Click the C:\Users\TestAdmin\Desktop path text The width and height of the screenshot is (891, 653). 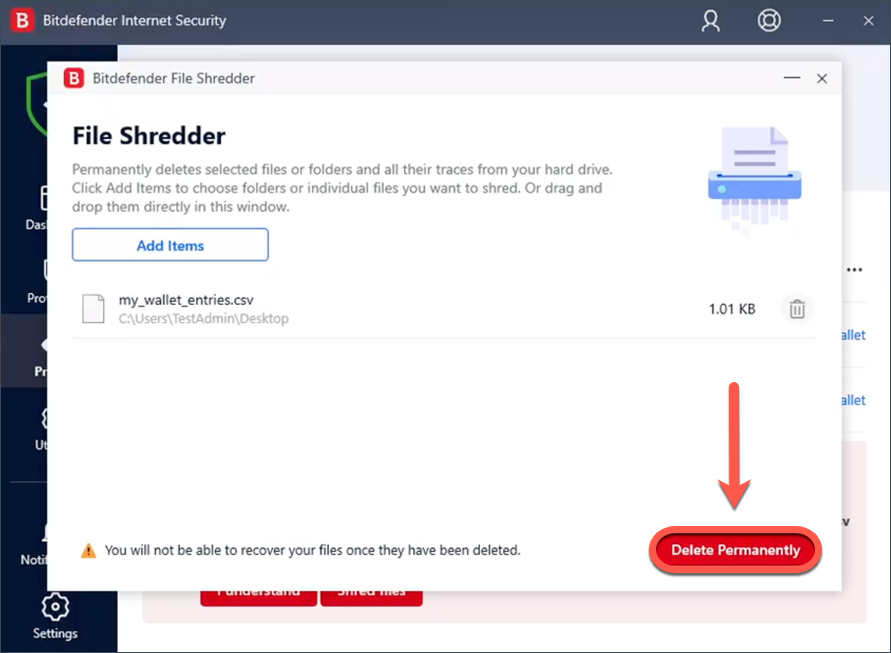click(x=203, y=318)
